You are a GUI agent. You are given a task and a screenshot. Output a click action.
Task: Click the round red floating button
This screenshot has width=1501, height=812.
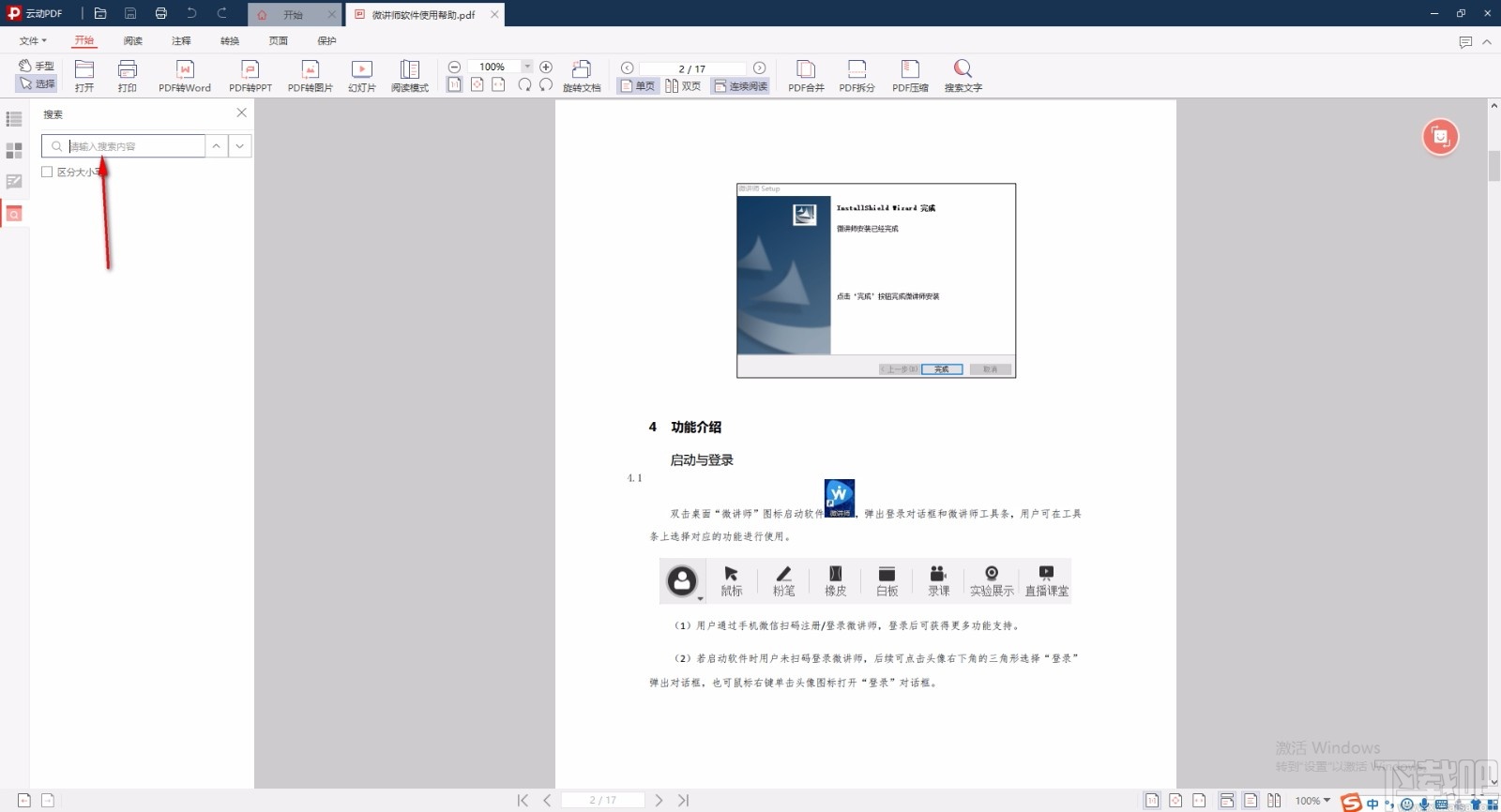coord(1440,137)
